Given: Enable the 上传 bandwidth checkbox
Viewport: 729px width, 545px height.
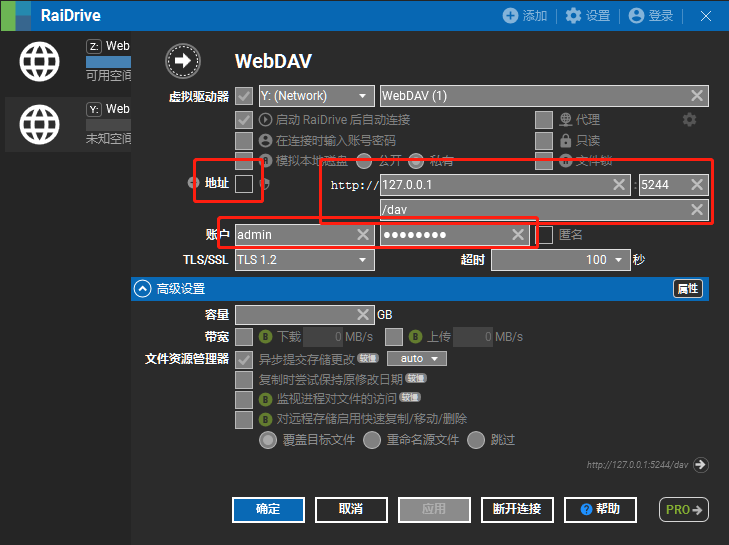Looking at the screenshot, I should click(x=394, y=337).
